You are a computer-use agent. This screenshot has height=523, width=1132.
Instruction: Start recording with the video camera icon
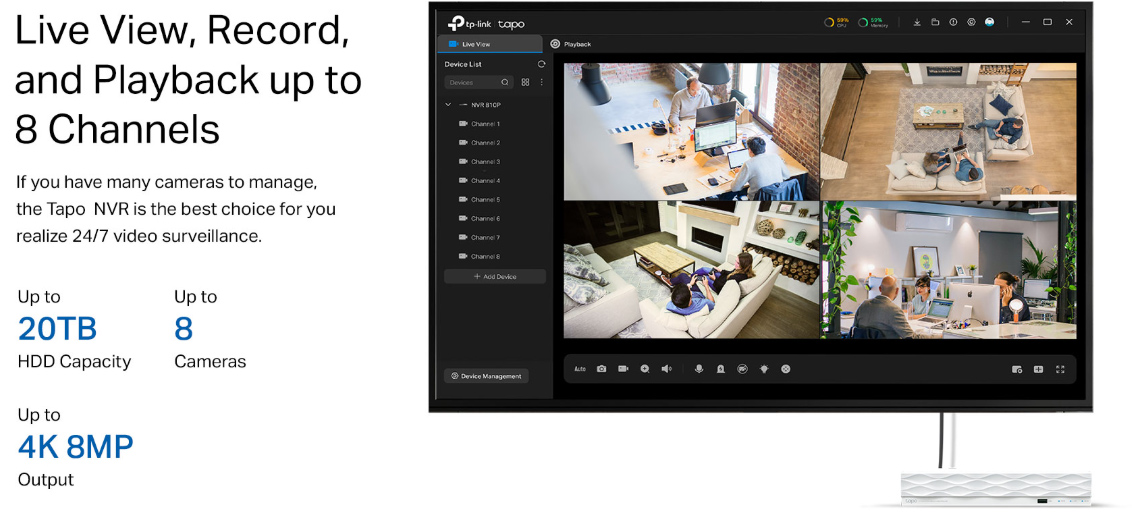623,369
